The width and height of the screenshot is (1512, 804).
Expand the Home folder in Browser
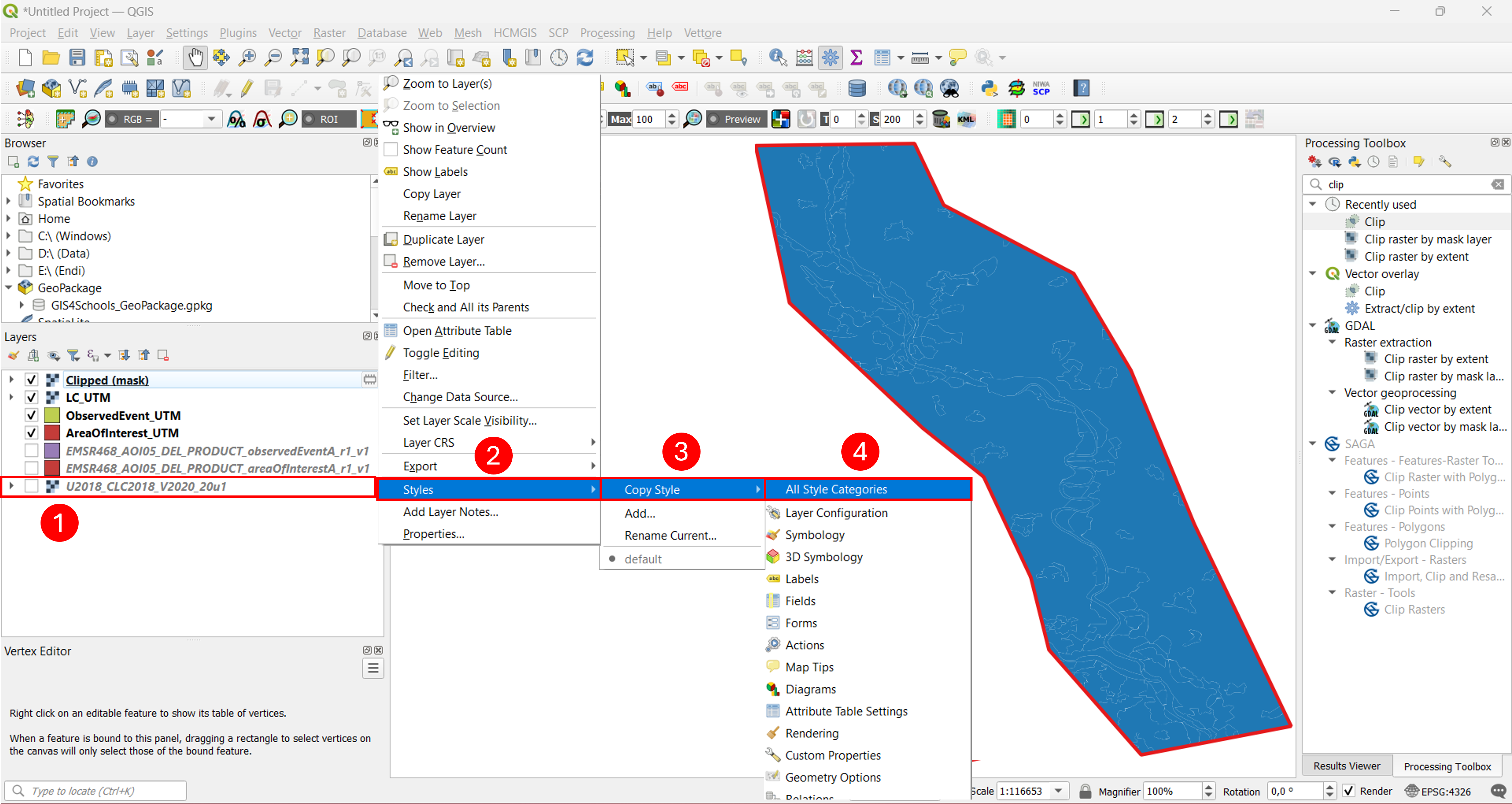9,219
